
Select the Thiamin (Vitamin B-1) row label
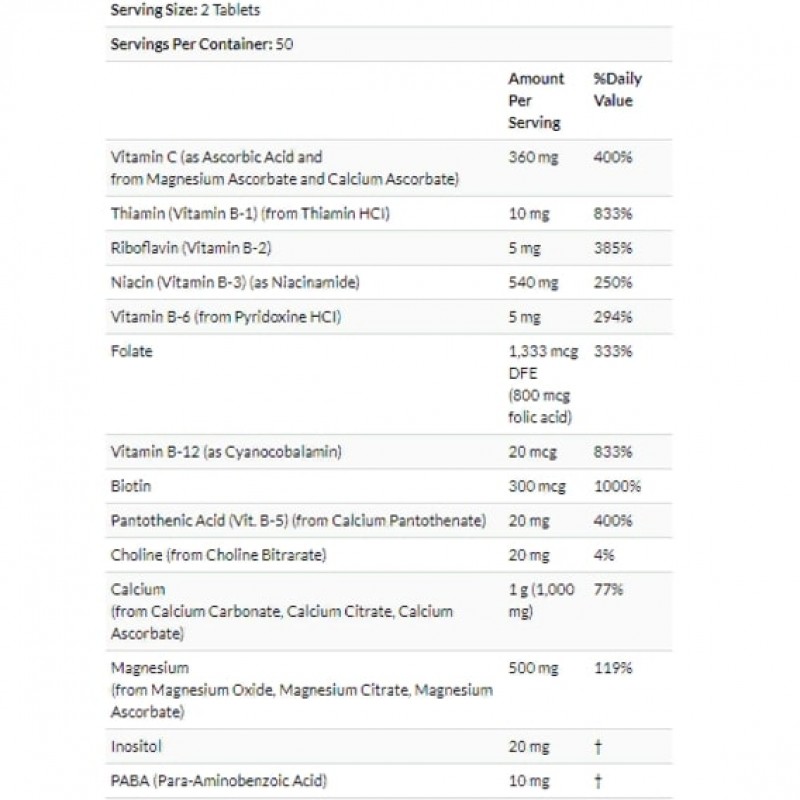pyautogui.click(x=250, y=215)
